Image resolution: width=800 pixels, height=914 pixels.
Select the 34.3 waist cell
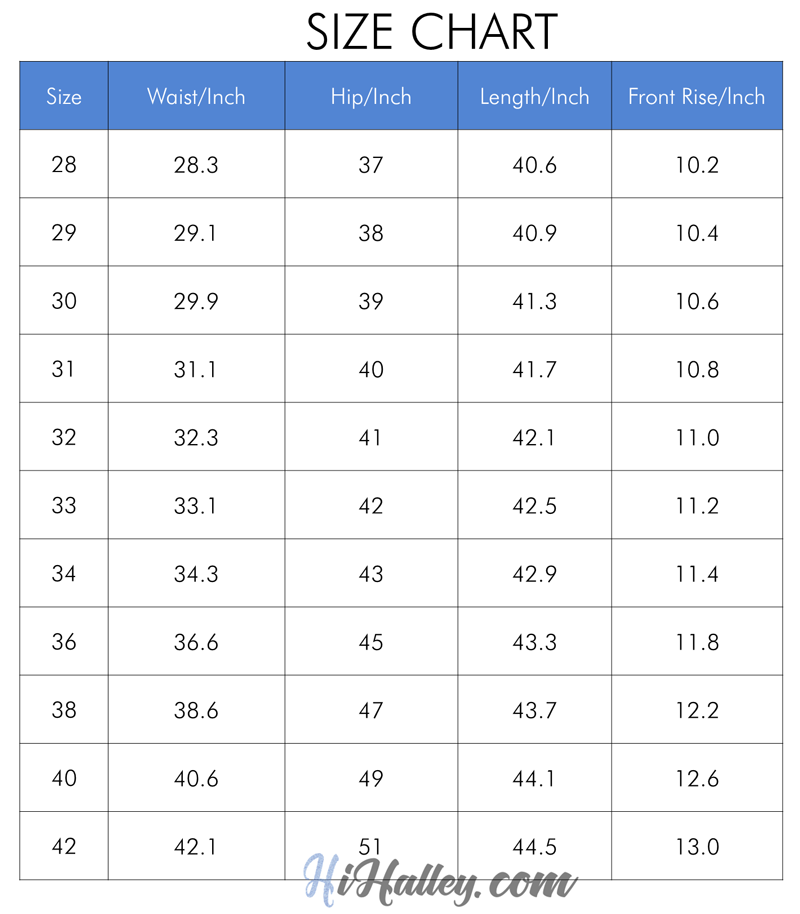[x=196, y=574]
